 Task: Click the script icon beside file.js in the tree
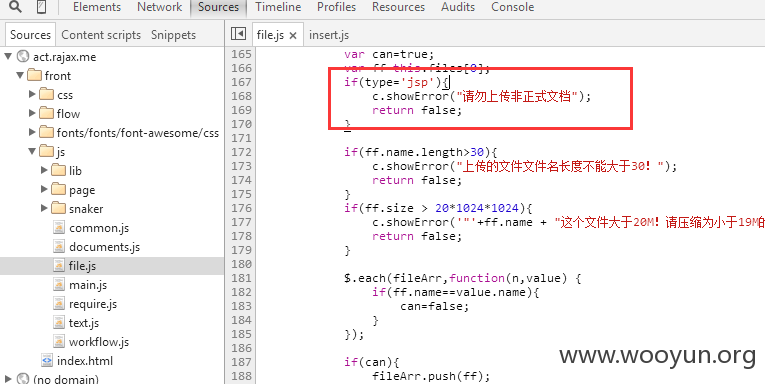point(59,265)
